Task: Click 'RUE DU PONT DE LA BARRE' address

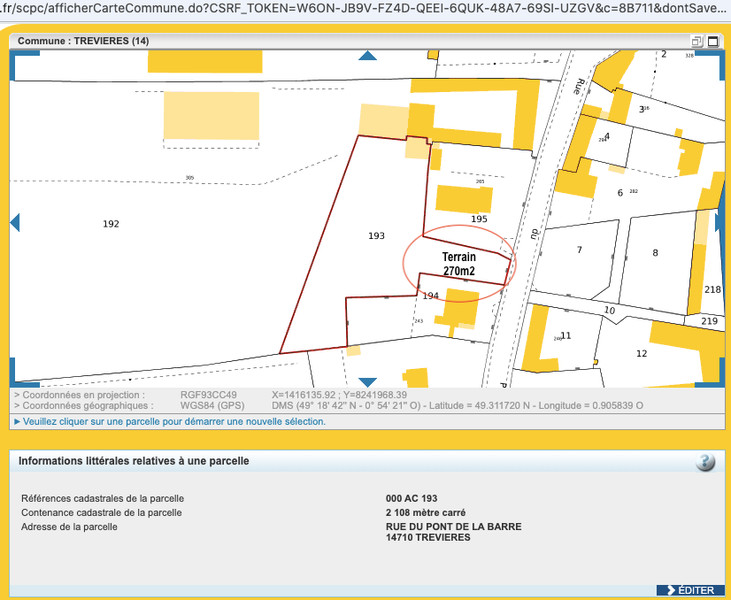Action: pyautogui.click(x=453, y=526)
